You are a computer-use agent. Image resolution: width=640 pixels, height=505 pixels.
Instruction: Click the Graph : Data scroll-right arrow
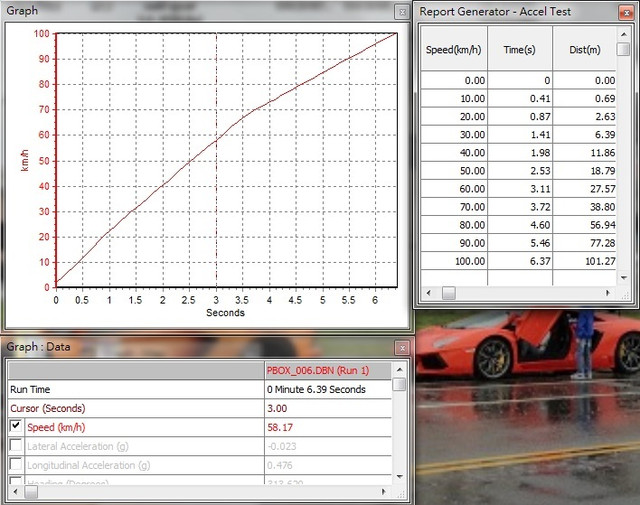384,492
